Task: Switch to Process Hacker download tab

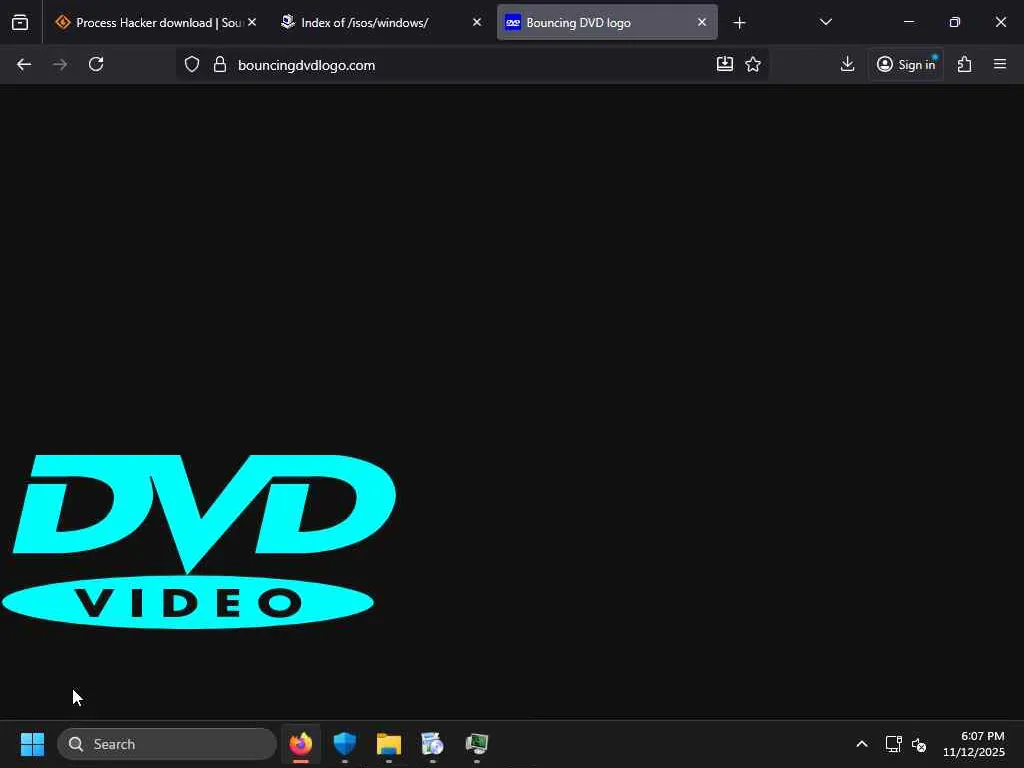Action: (x=155, y=22)
